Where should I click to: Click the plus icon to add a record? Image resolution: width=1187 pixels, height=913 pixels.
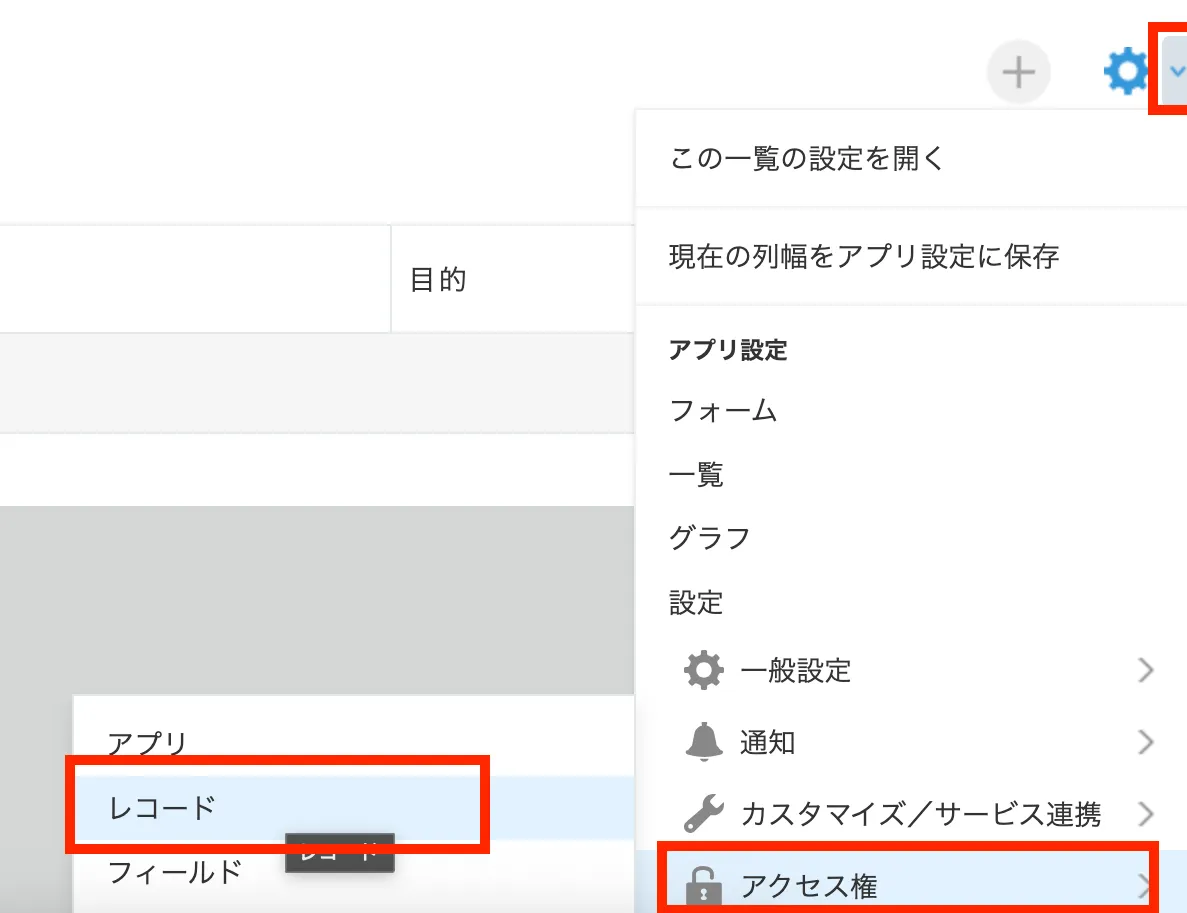[x=1018, y=72]
